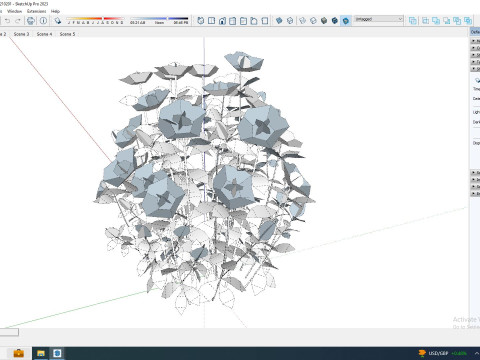Select Hidden Line face style
480x360 pixels.
[x=313, y=21]
